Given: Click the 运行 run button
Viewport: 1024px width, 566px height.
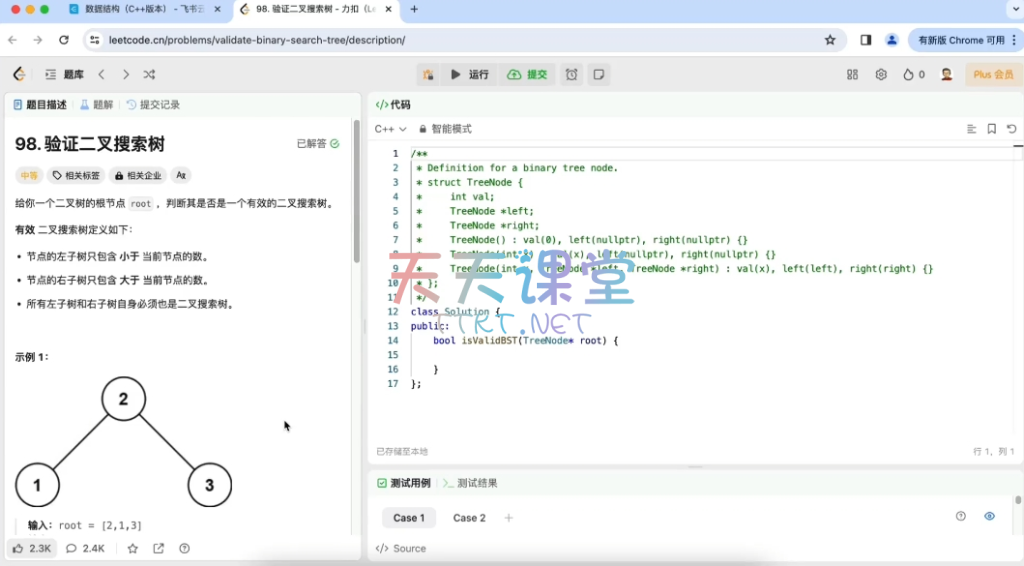Looking at the screenshot, I should click(470, 74).
